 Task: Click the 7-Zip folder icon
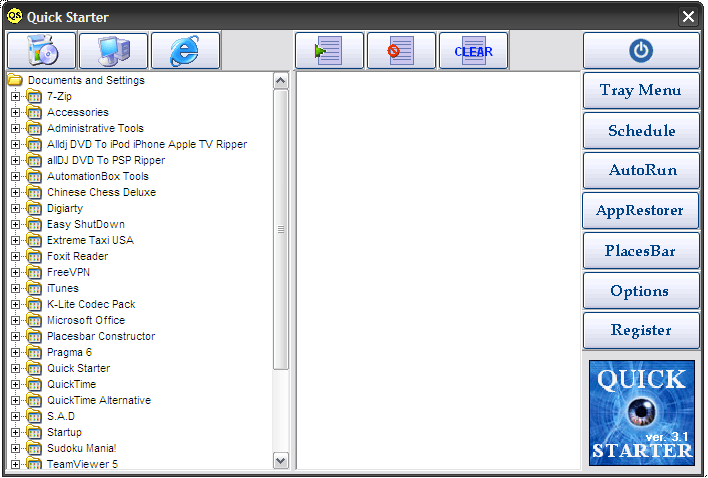34,96
